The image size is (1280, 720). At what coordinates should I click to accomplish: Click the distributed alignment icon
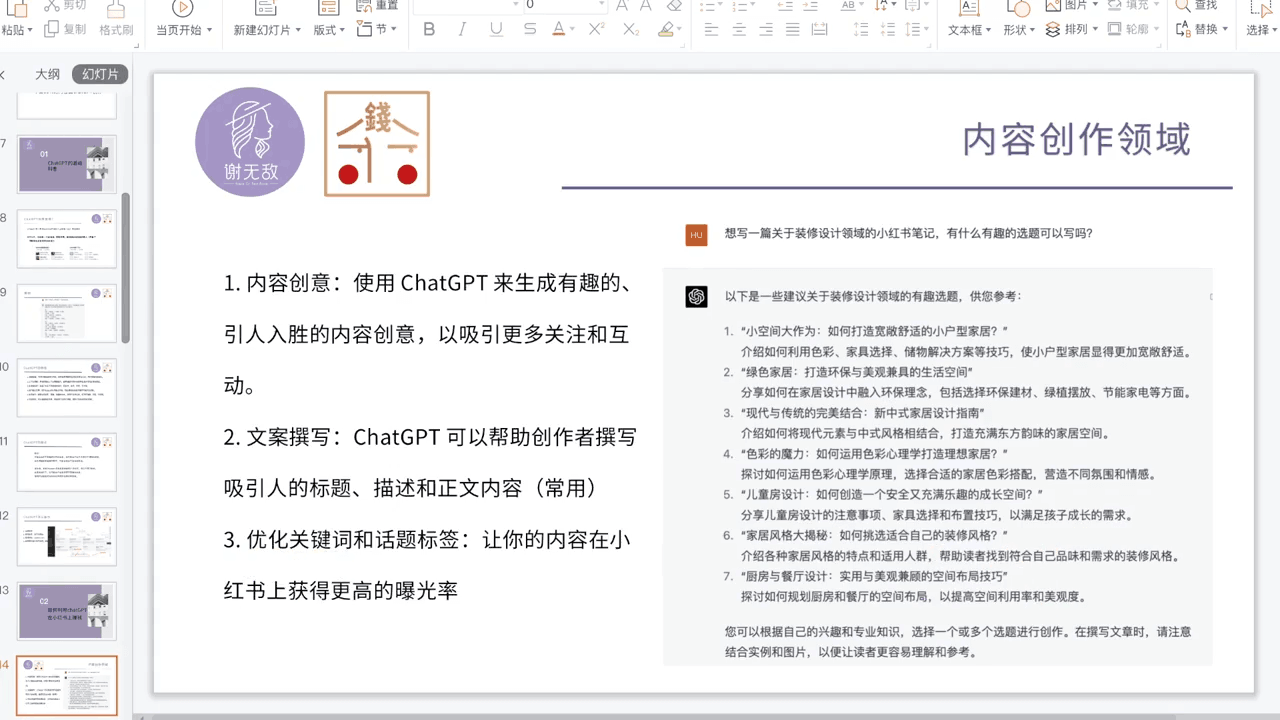819,29
